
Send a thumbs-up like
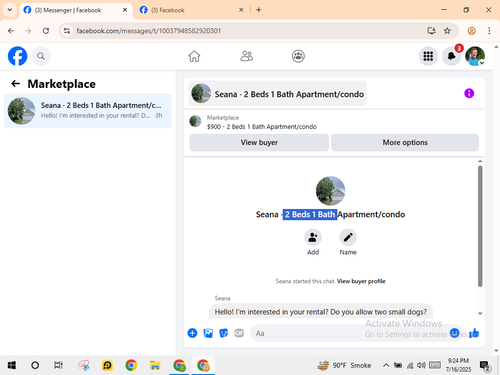(x=474, y=333)
